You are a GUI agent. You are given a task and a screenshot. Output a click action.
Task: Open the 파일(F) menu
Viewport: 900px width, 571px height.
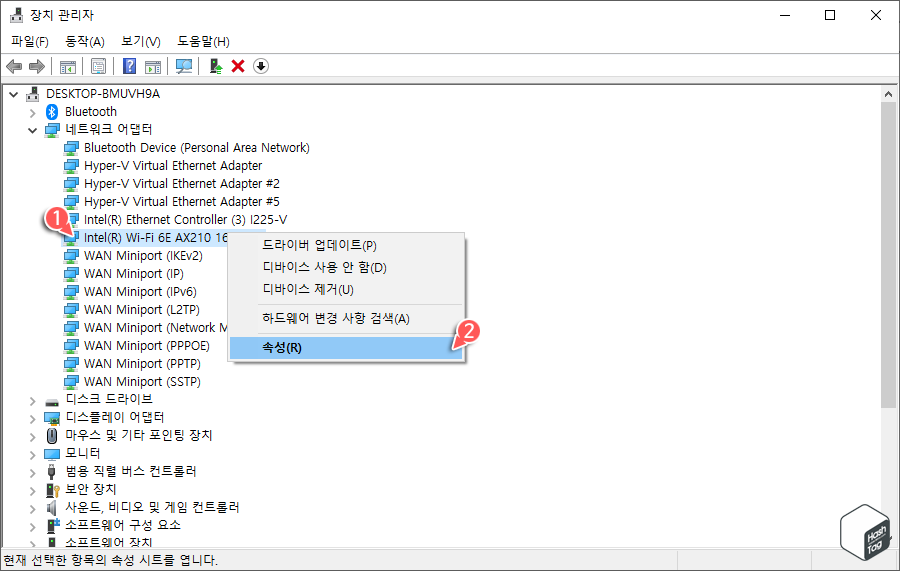coord(30,41)
